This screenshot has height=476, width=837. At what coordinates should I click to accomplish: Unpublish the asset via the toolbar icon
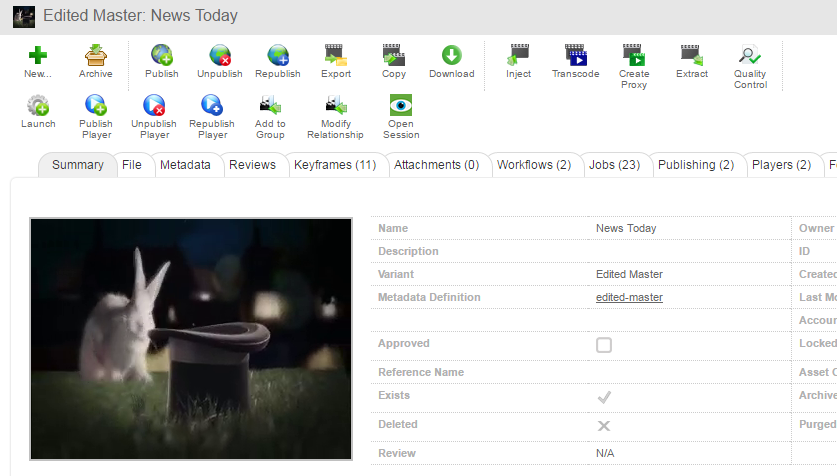pos(219,55)
